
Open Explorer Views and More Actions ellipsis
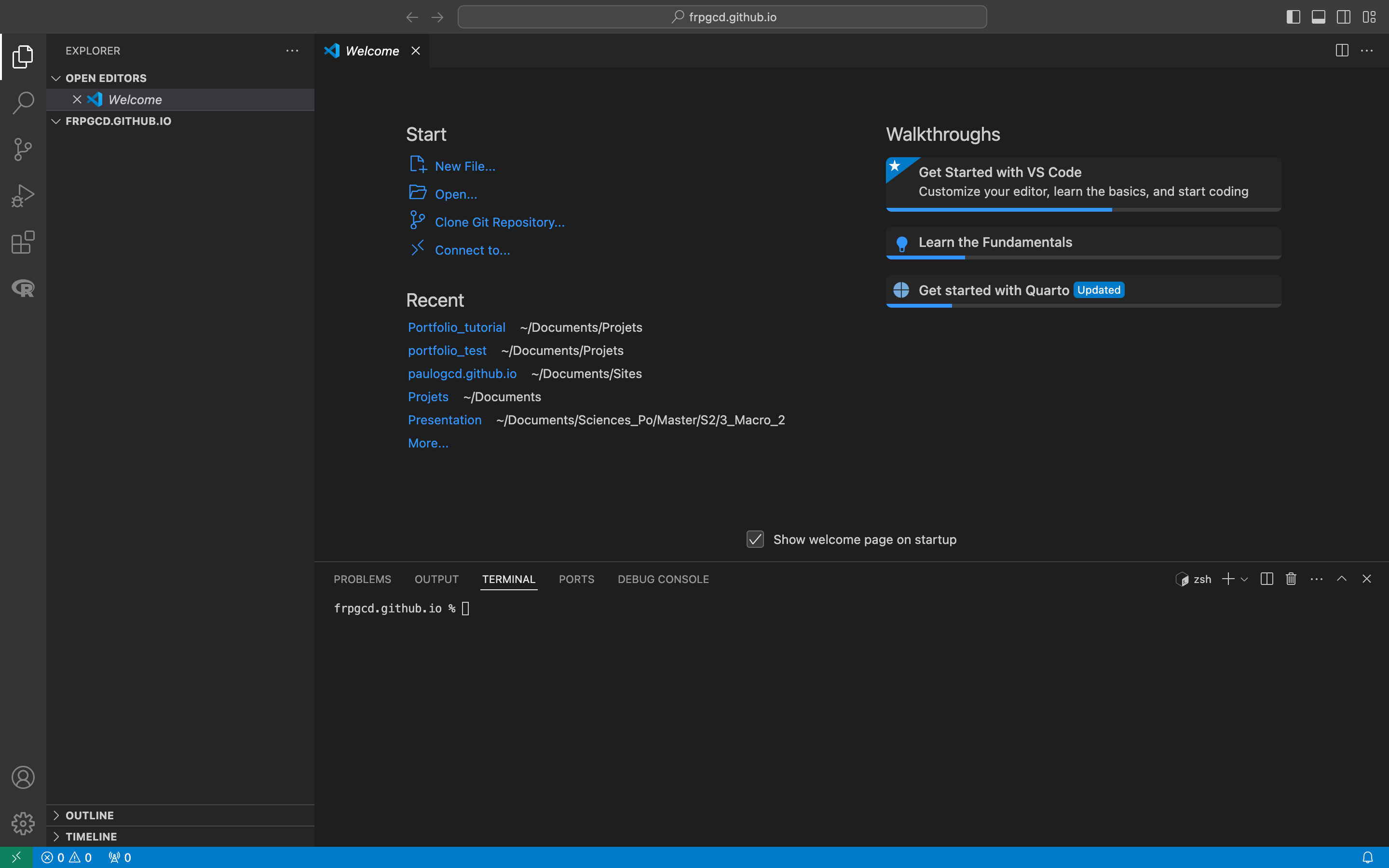point(292,51)
